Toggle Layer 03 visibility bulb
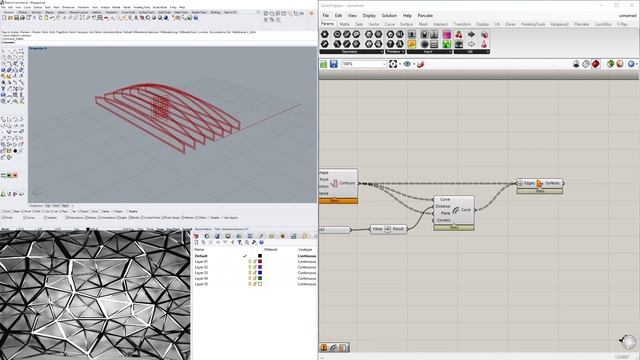The image size is (640, 360). (x=249, y=273)
